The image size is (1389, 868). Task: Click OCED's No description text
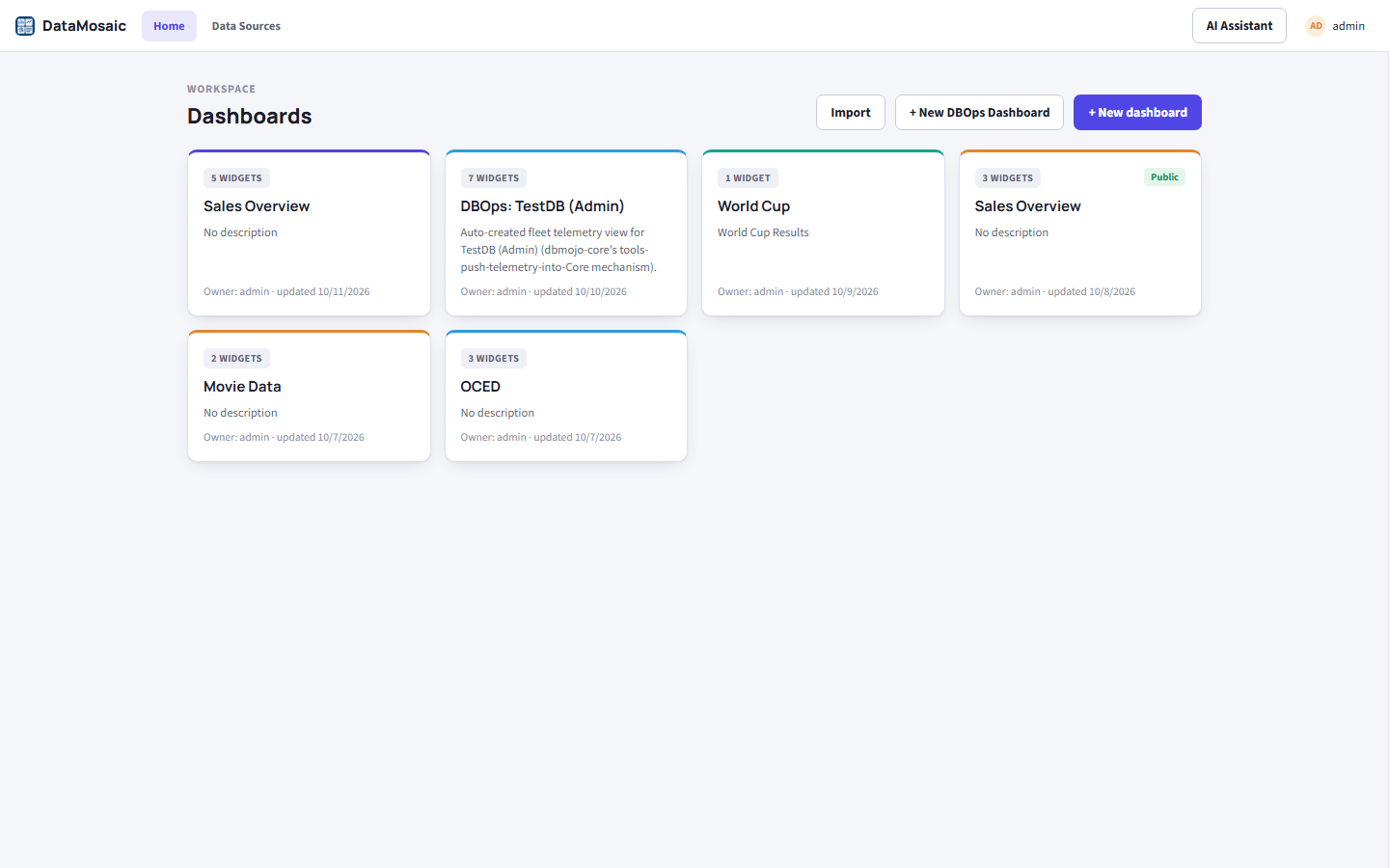(x=498, y=413)
